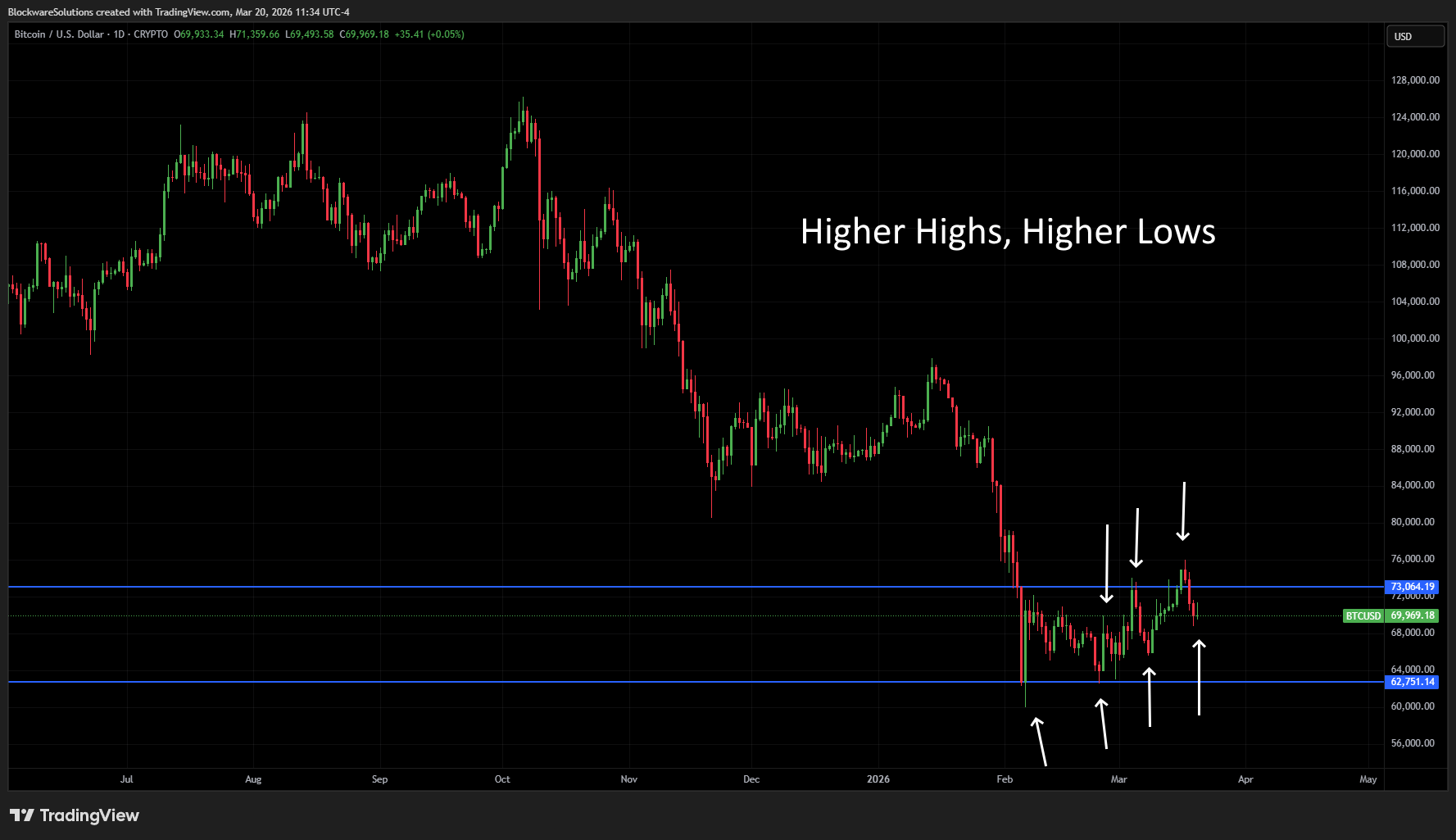Click the 2026 label on time axis
The image size is (1456, 840).
(x=878, y=779)
